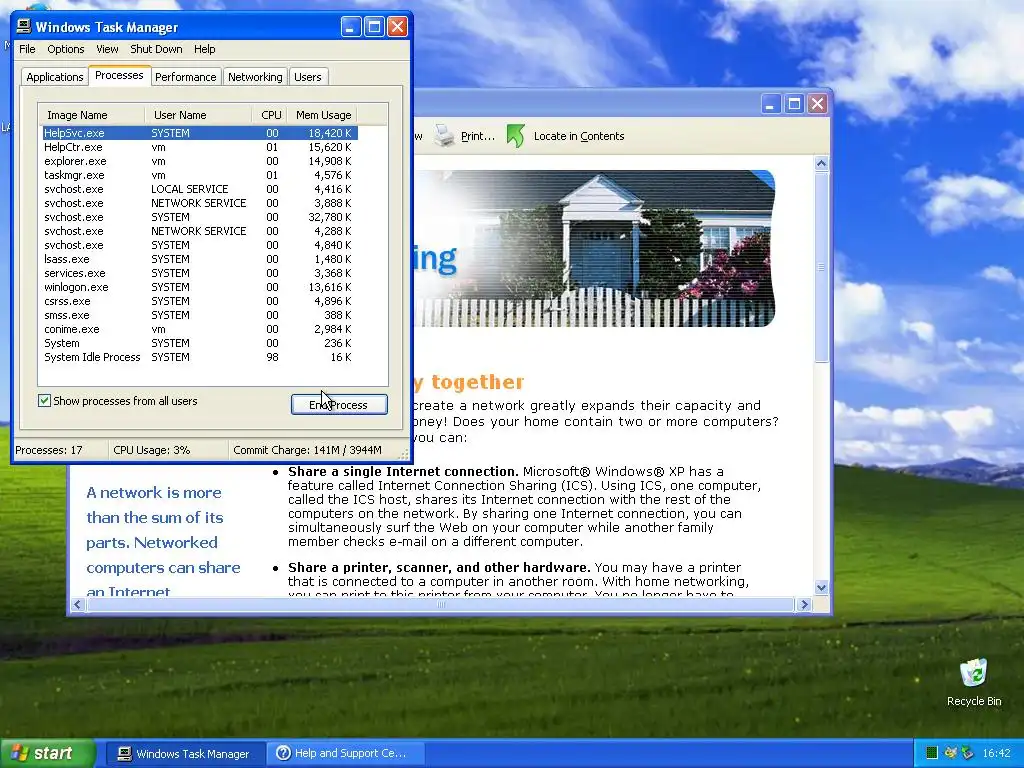Image resolution: width=1024 pixels, height=768 pixels.
Task: Select the HelpSvc.exe process row
Action: (x=200, y=133)
